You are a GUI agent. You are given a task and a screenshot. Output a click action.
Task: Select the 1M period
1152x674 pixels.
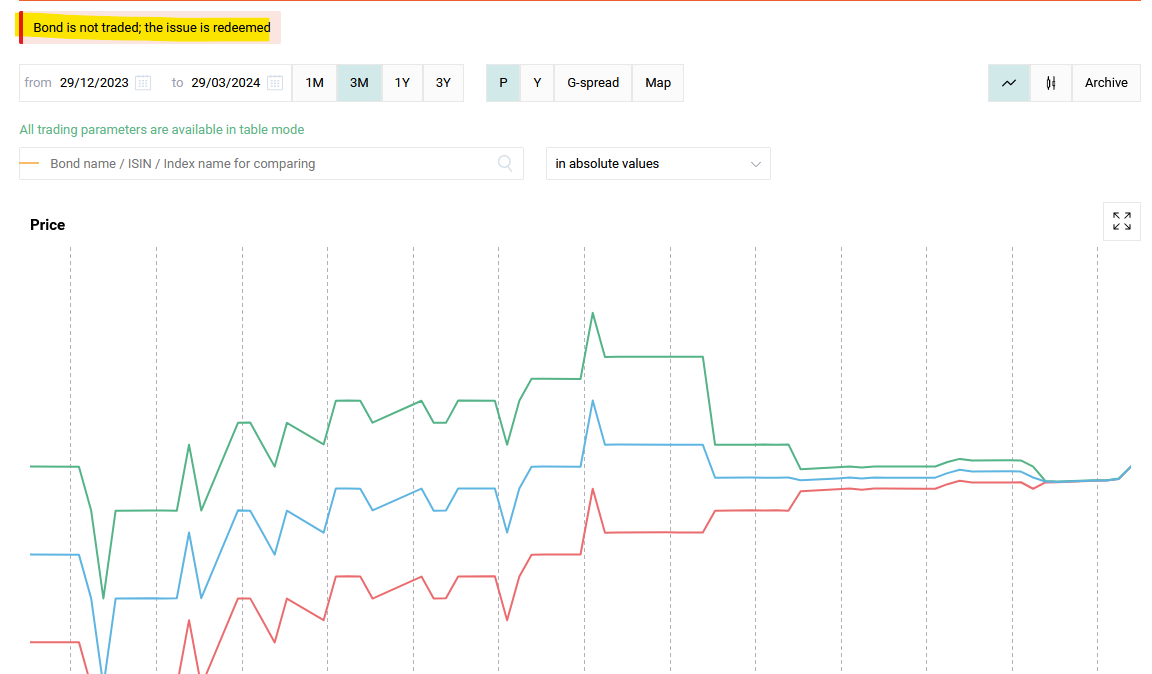tap(314, 83)
